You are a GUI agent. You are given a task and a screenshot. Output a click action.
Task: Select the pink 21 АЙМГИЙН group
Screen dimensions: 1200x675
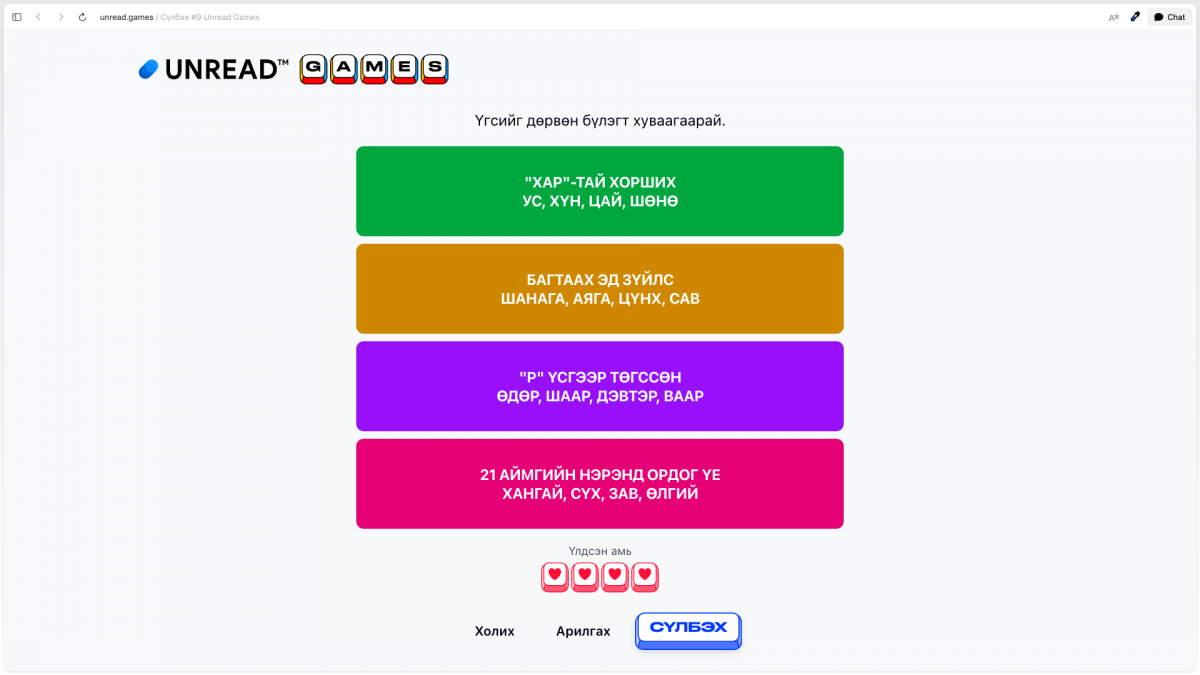600,484
